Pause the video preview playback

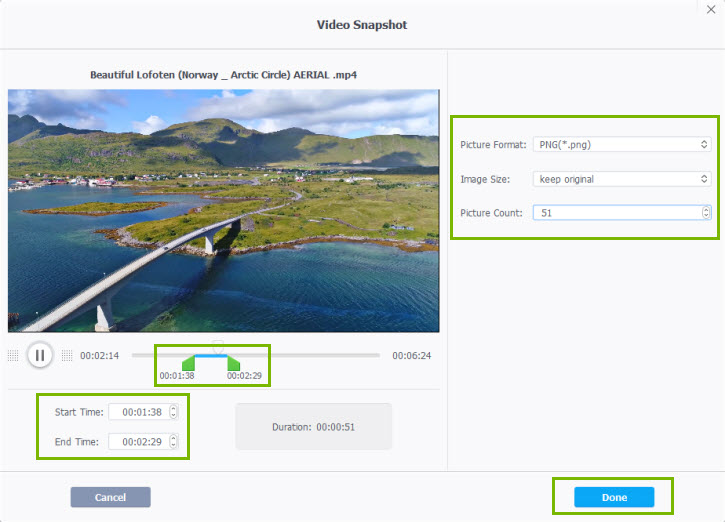40,355
